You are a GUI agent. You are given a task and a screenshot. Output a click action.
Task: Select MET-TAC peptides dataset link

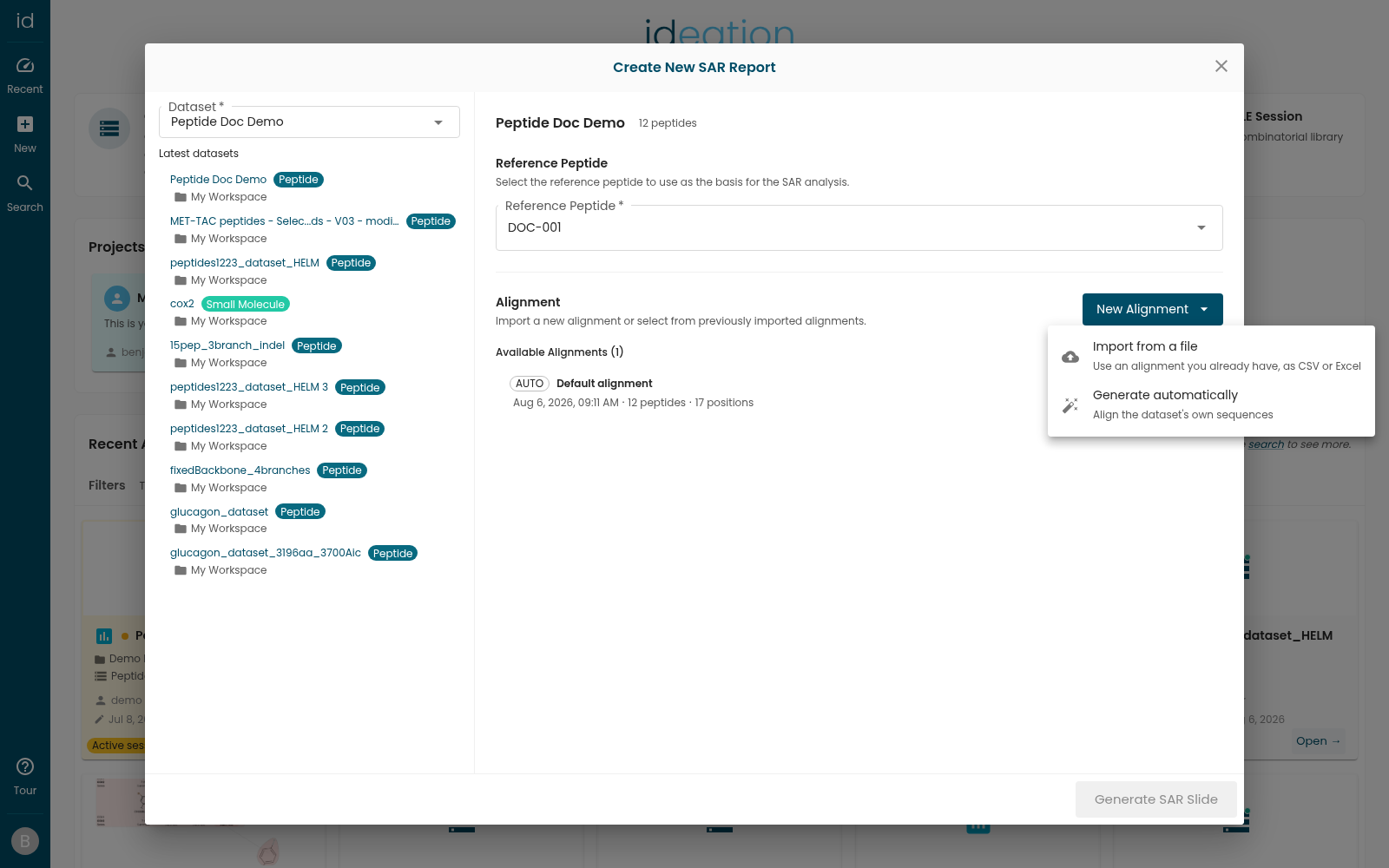coord(285,221)
